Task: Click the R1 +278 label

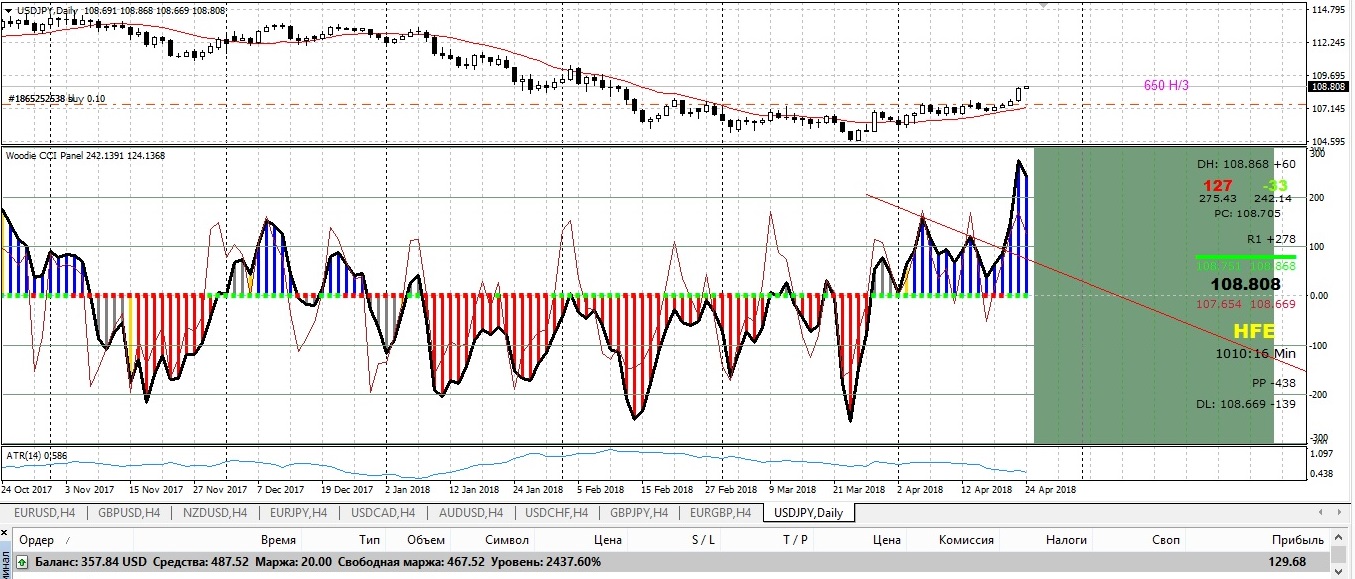Action: click(1271, 240)
